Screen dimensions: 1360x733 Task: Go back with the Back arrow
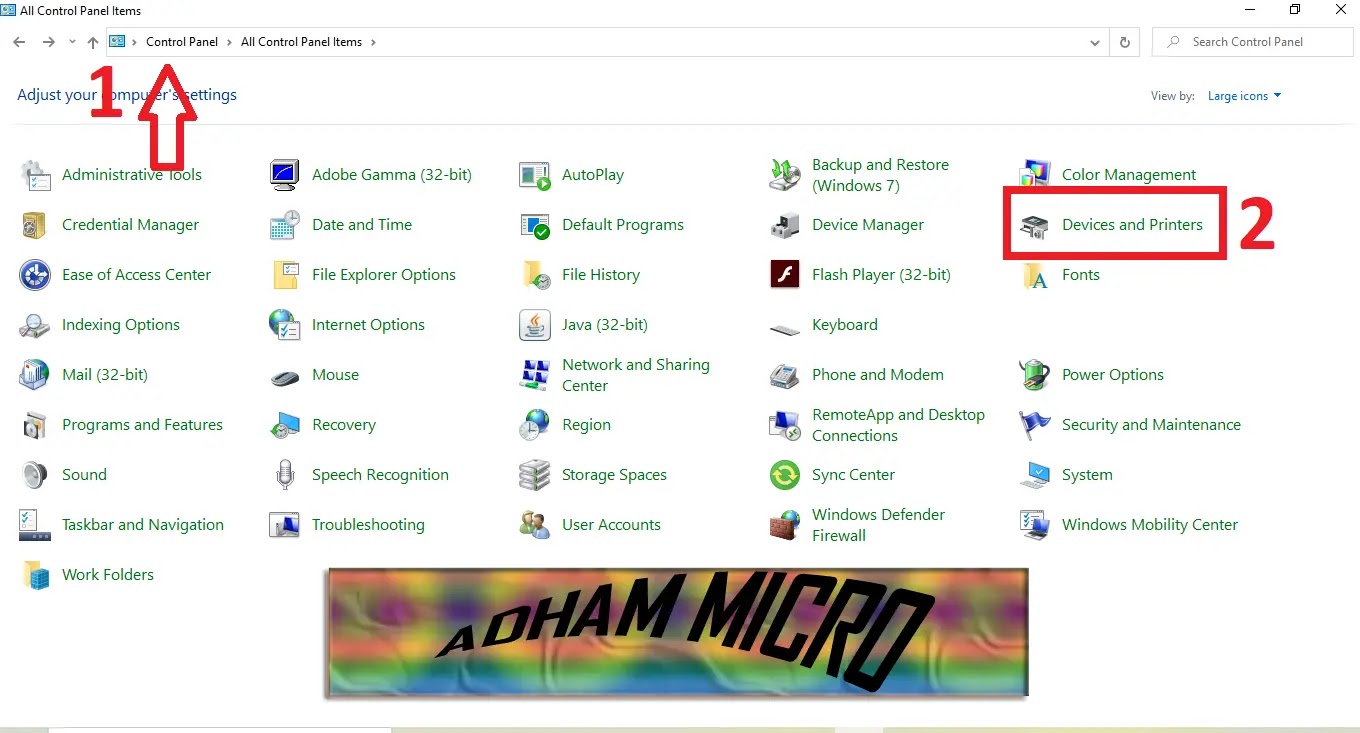click(x=19, y=42)
